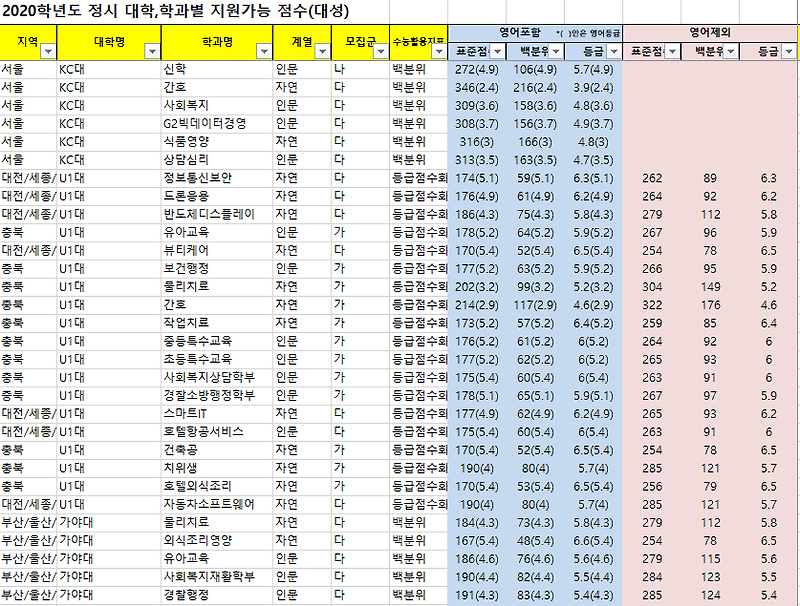Click the 191(4.3) standard score cell
This screenshot has width=800, height=606.
(477, 595)
